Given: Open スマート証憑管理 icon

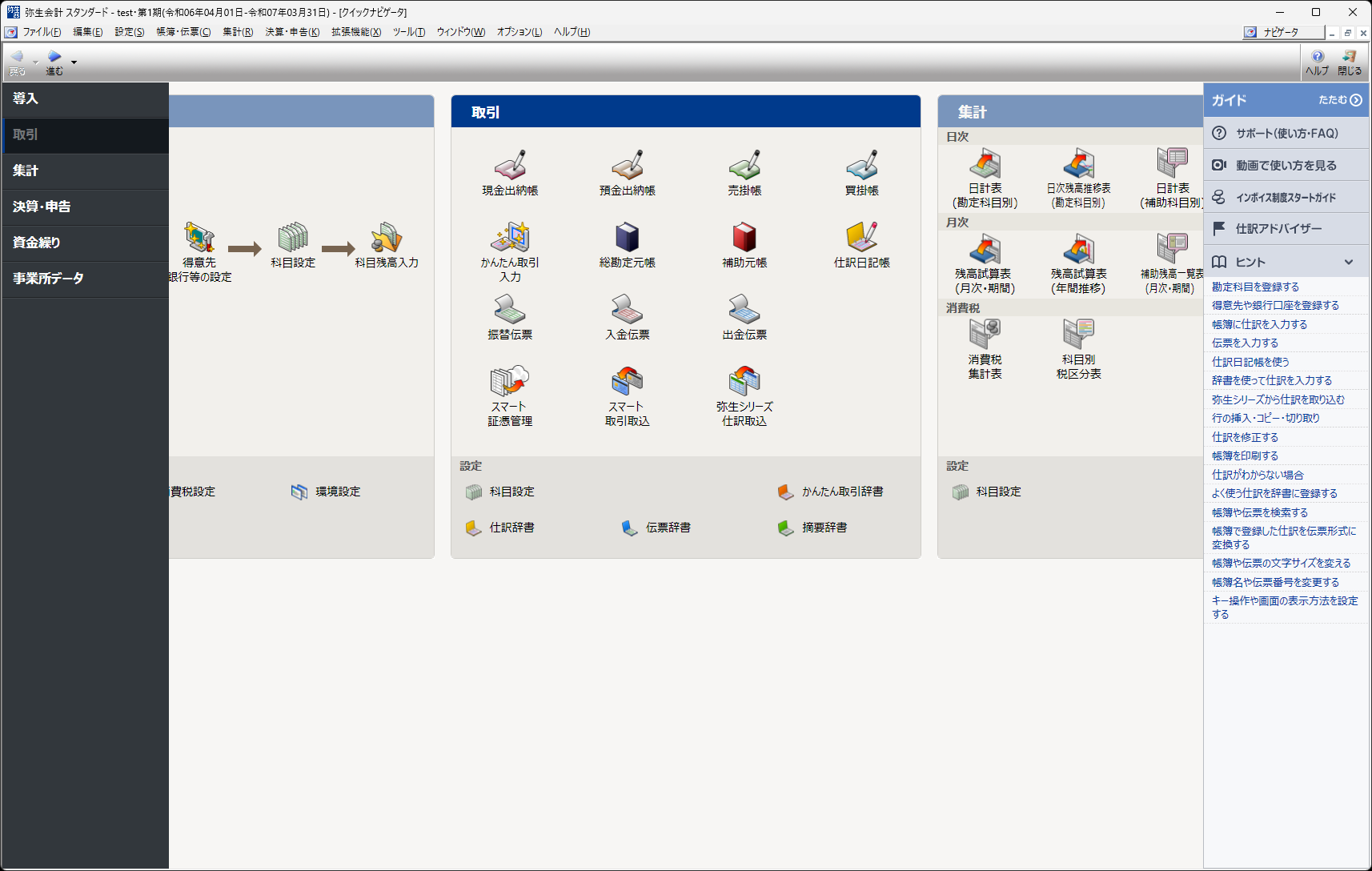Looking at the screenshot, I should [x=510, y=381].
